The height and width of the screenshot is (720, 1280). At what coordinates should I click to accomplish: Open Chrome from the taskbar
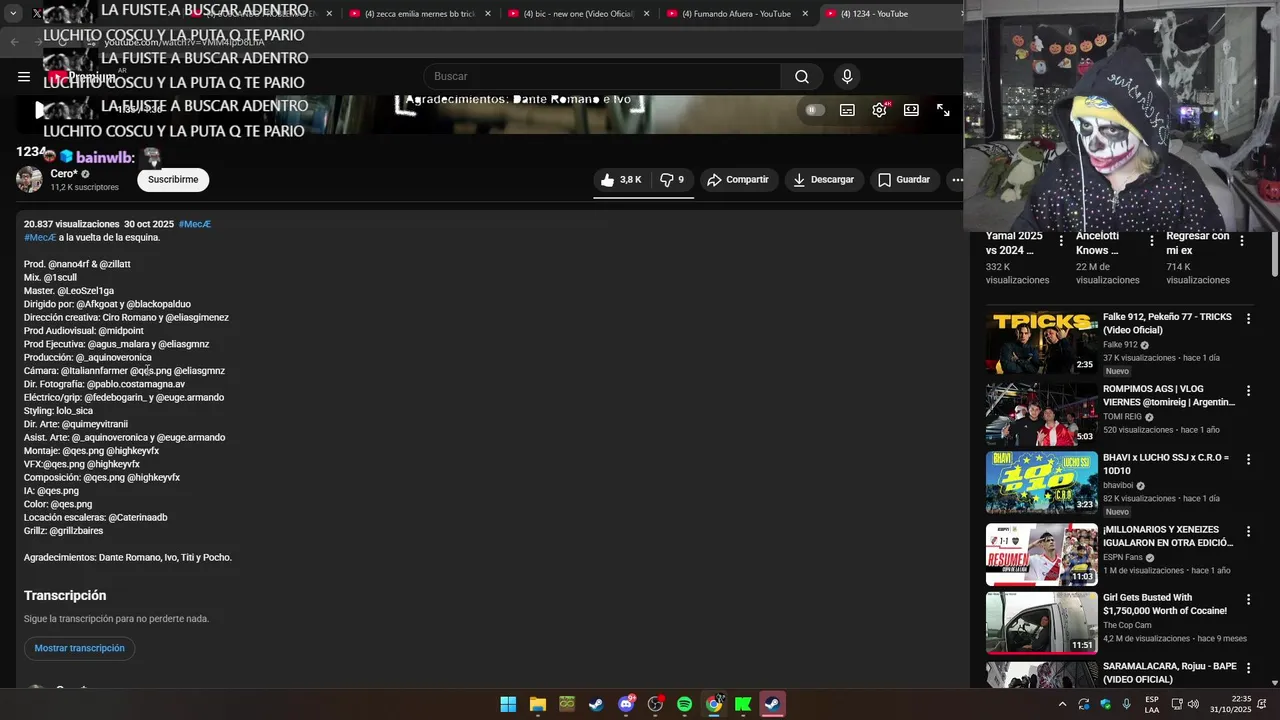coord(714,704)
